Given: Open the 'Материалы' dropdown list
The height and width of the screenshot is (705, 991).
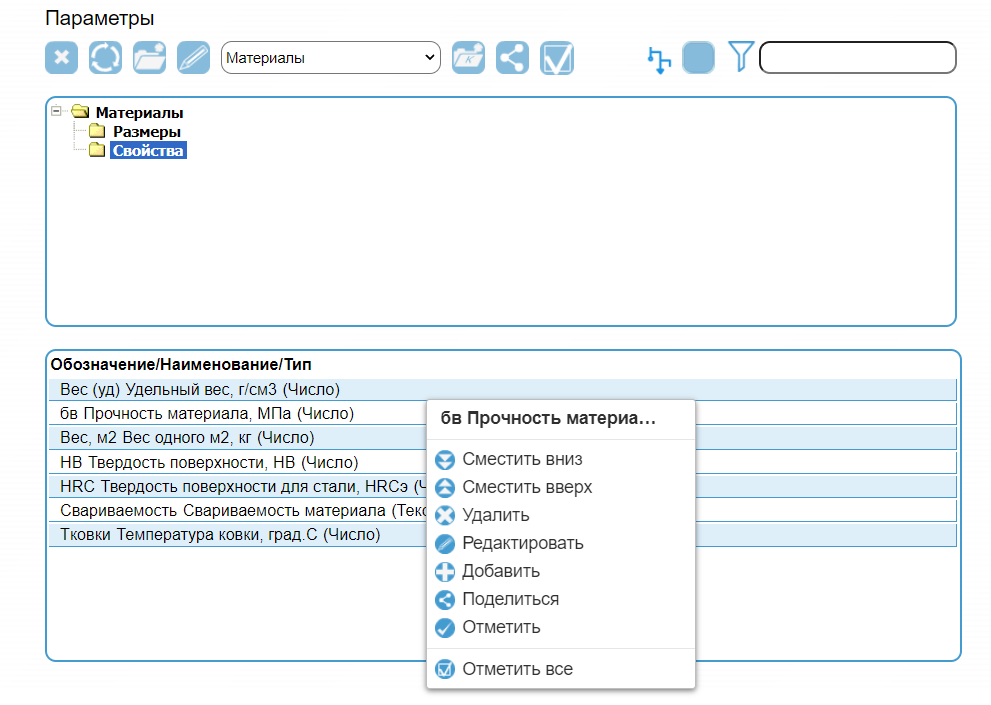Looking at the screenshot, I should (330, 58).
